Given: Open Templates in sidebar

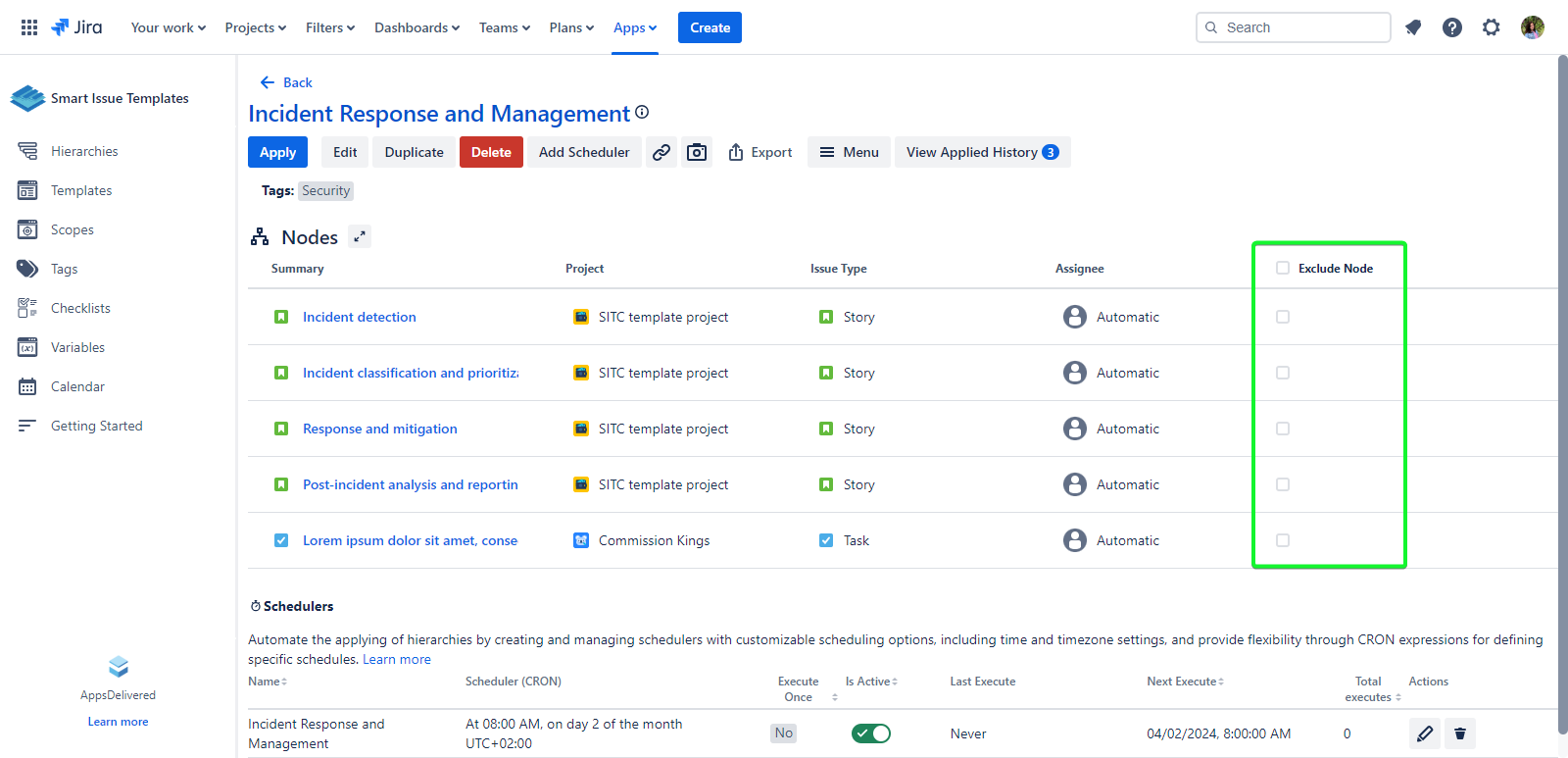Looking at the screenshot, I should 81,190.
